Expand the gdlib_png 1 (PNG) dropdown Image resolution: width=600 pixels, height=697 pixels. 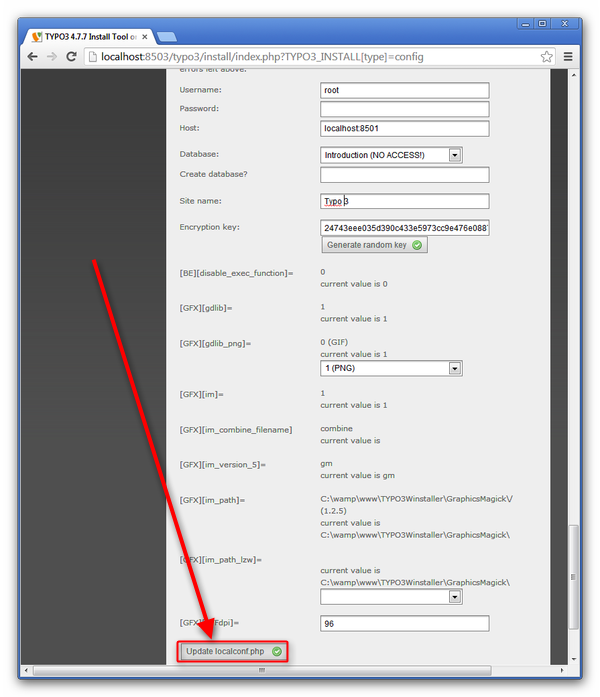point(391,368)
